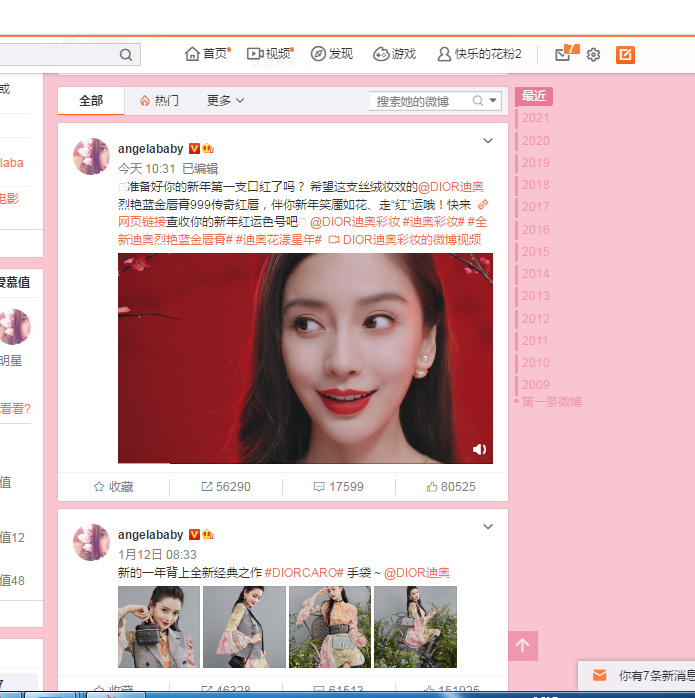Open the #迪奥花漾星年# hashtag

(x=278, y=239)
